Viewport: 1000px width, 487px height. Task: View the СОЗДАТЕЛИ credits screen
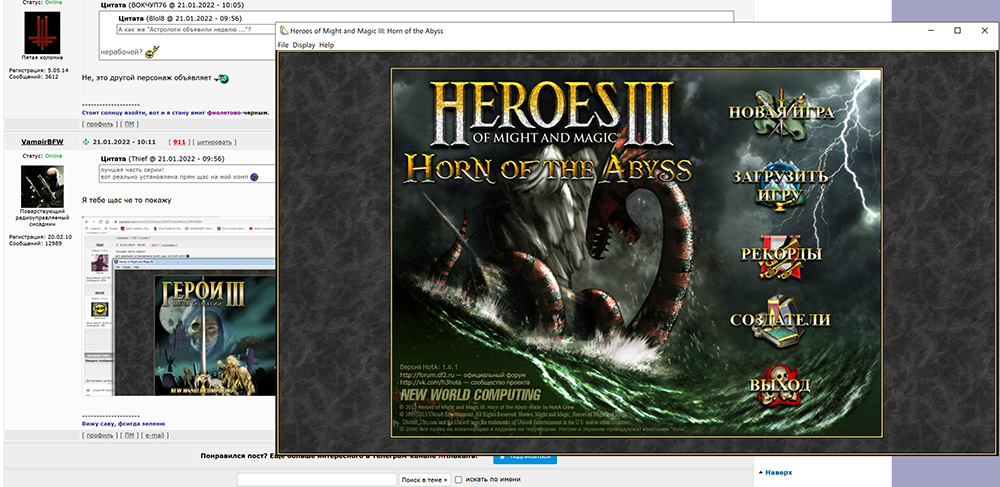click(x=780, y=319)
